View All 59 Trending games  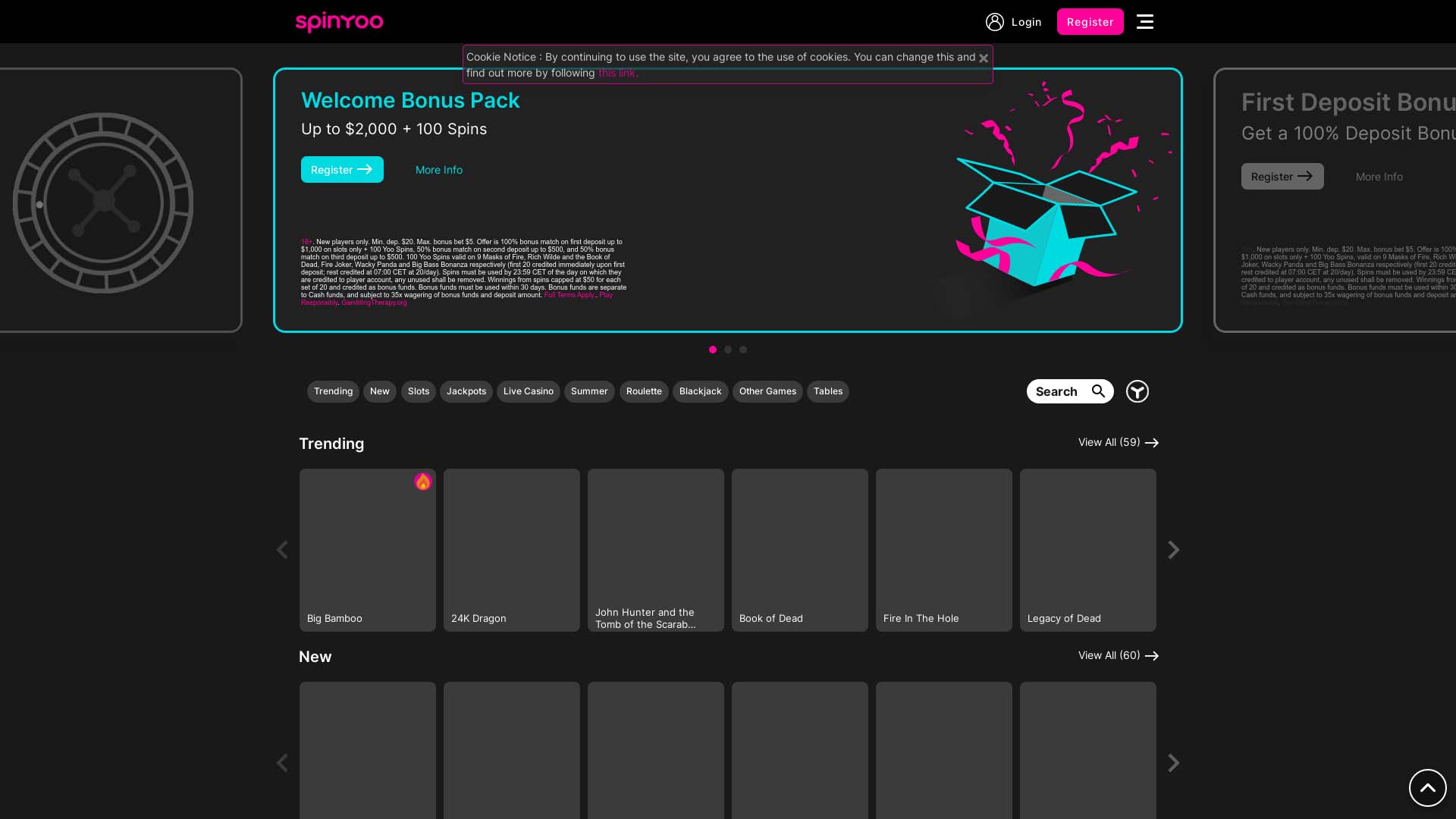point(1118,442)
